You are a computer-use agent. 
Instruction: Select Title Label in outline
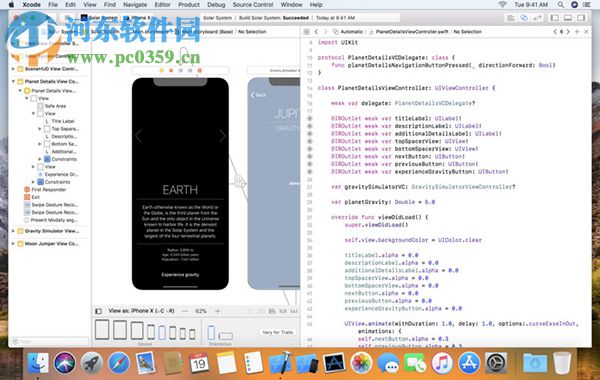tap(63, 121)
